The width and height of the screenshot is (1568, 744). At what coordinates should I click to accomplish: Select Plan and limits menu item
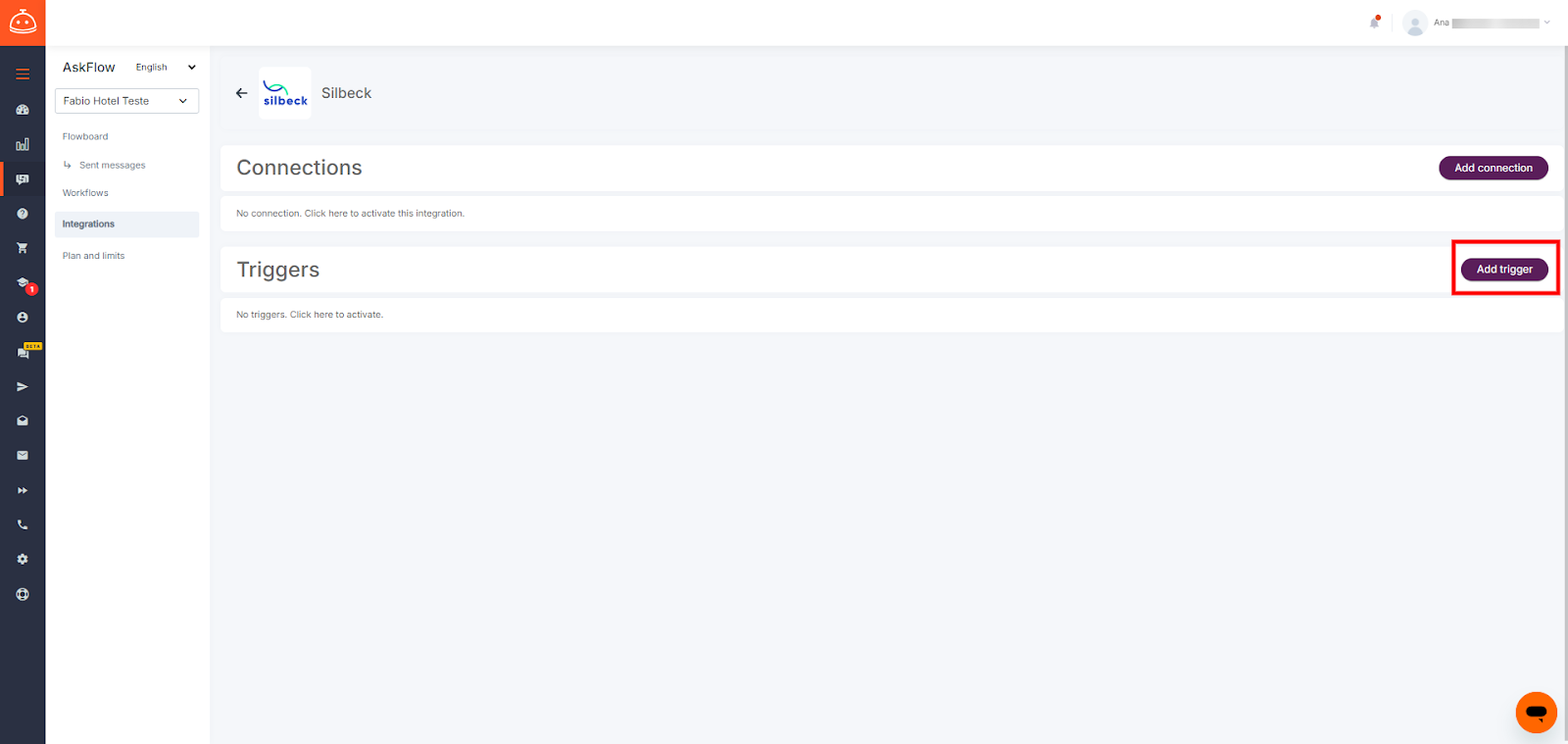pos(93,256)
